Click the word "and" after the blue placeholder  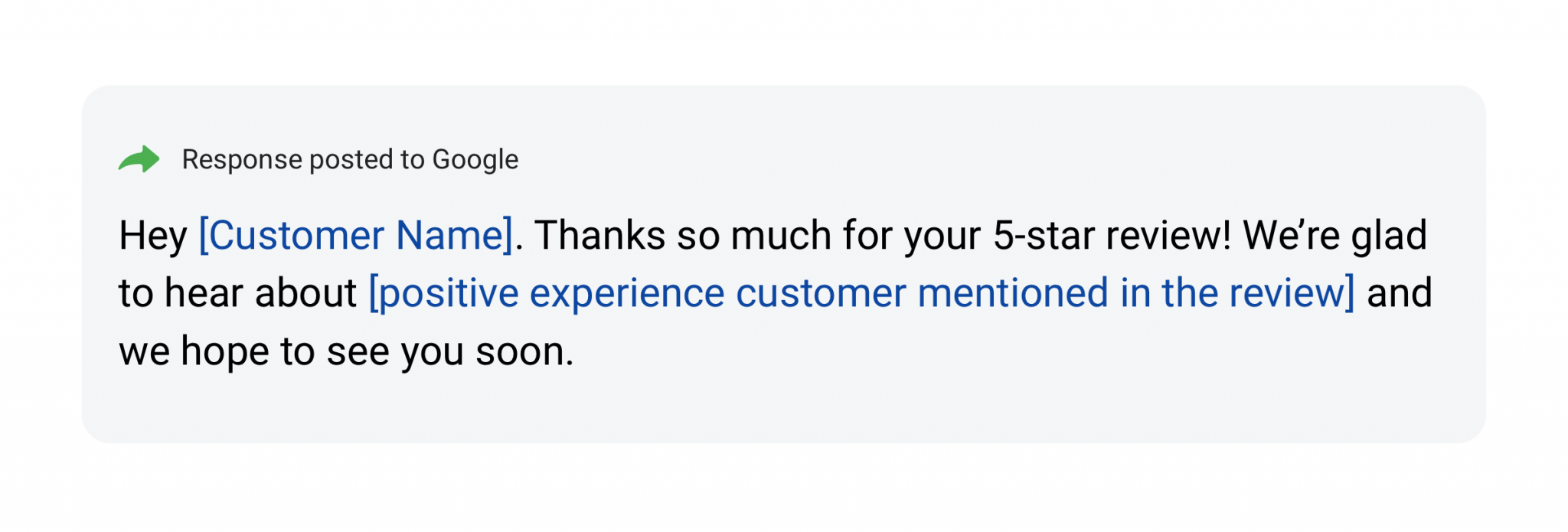[1399, 293]
